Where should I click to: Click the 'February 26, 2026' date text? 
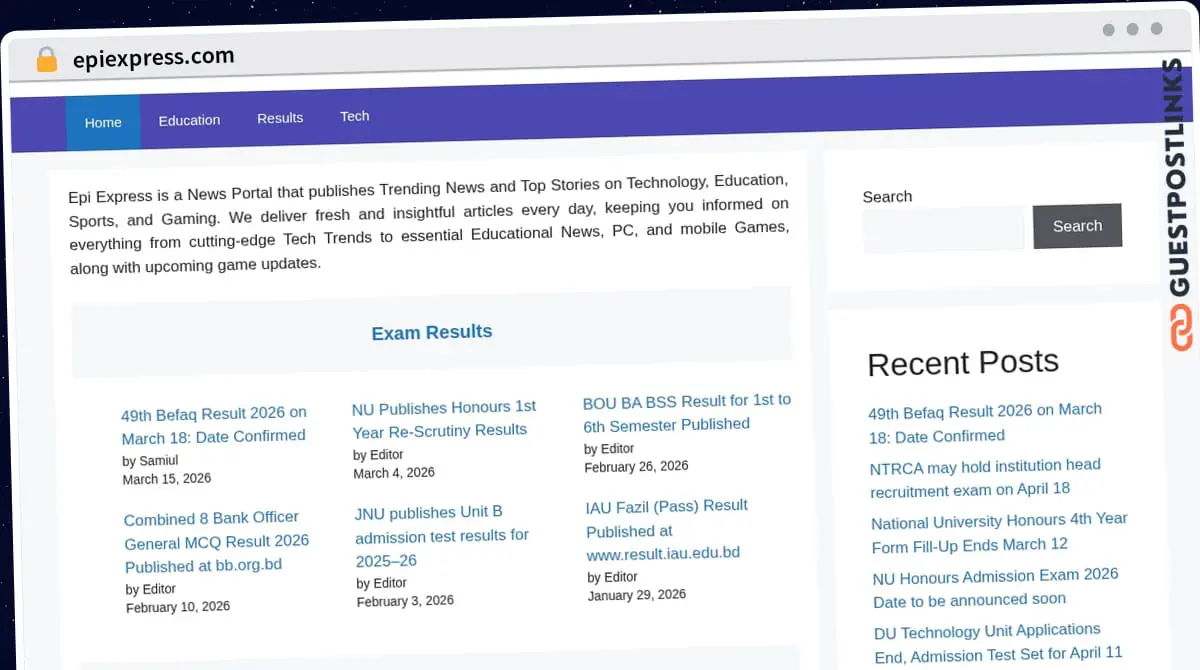coord(636,467)
